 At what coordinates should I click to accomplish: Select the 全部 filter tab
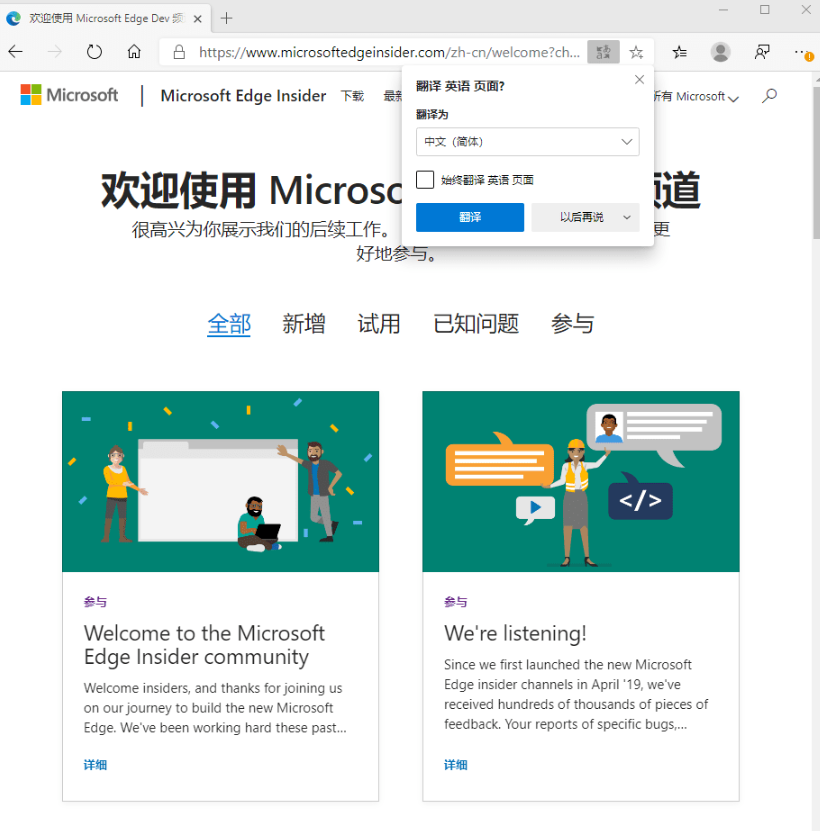pos(228,324)
